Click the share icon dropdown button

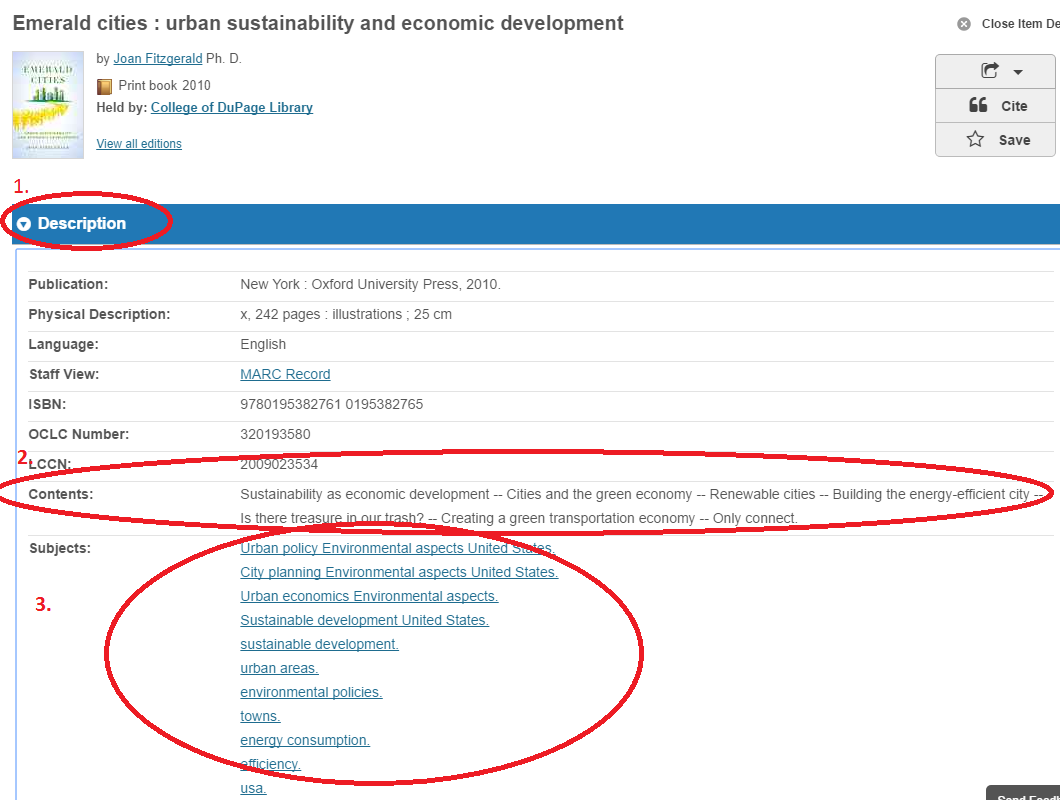coord(995,71)
